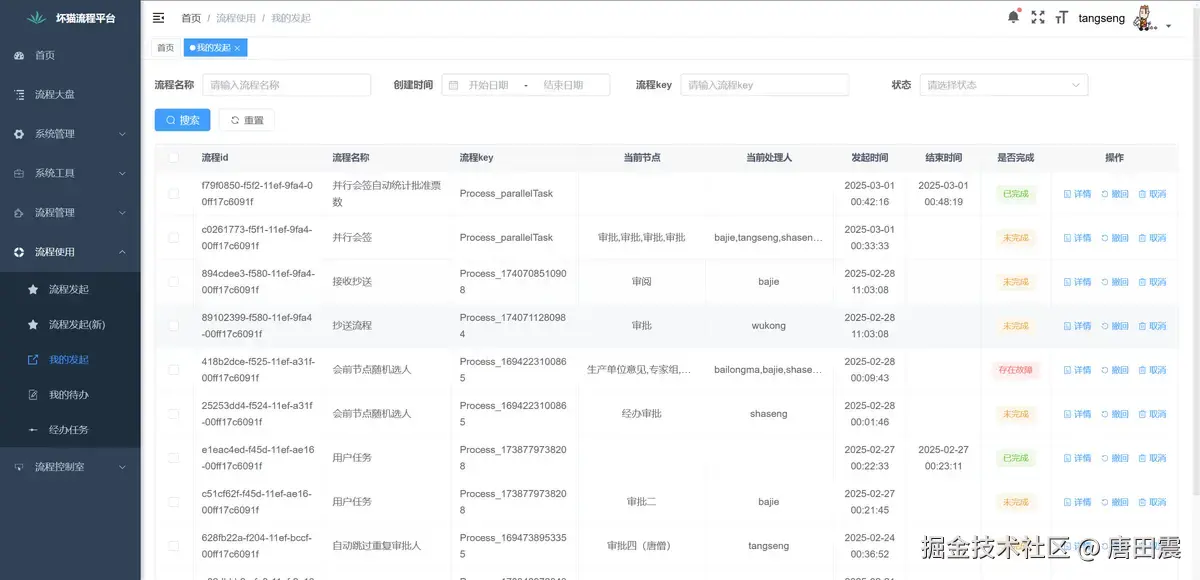This screenshot has height=580, width=1200.
Task: Check the row with id c0261773
Action: tap(174, 238)
